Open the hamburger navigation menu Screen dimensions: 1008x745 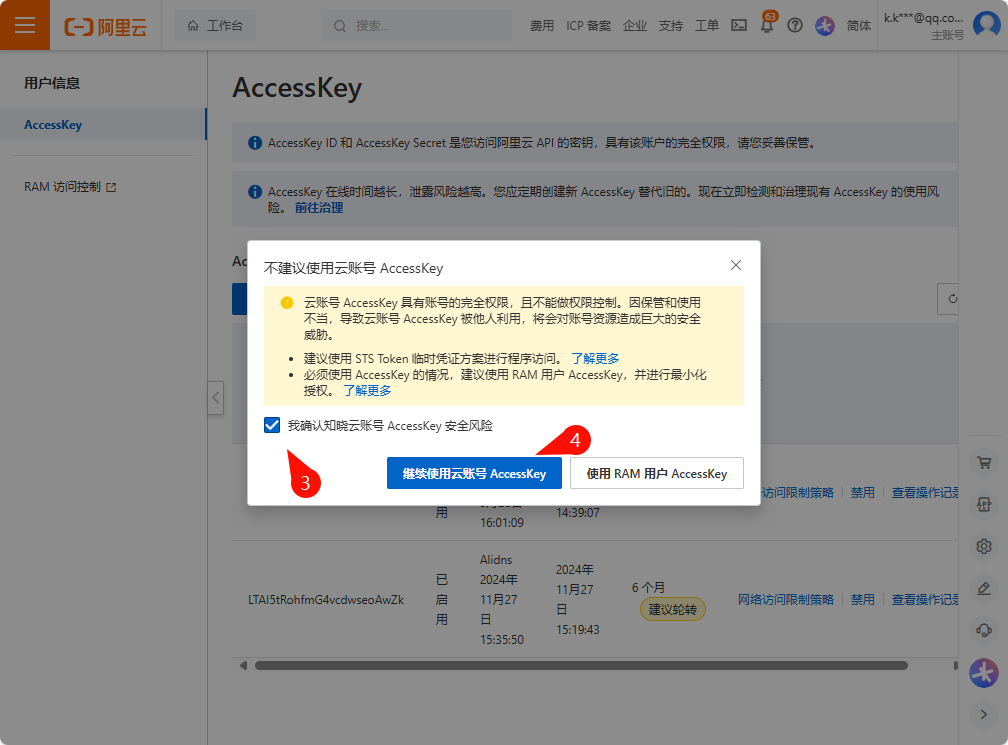[24, 25]
